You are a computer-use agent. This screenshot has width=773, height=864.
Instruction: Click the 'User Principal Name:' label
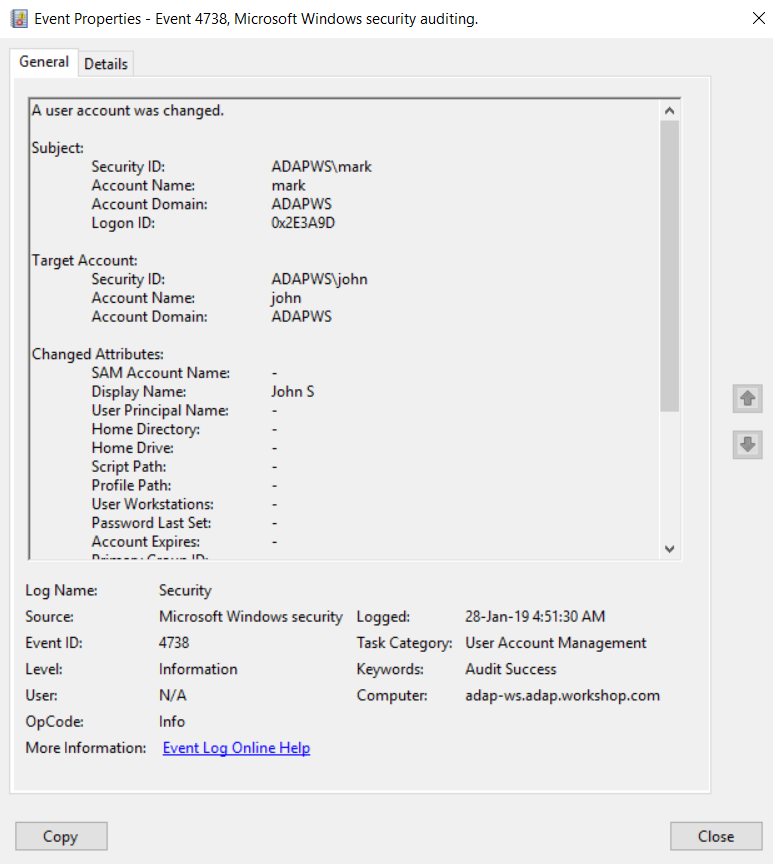point(160,411)
